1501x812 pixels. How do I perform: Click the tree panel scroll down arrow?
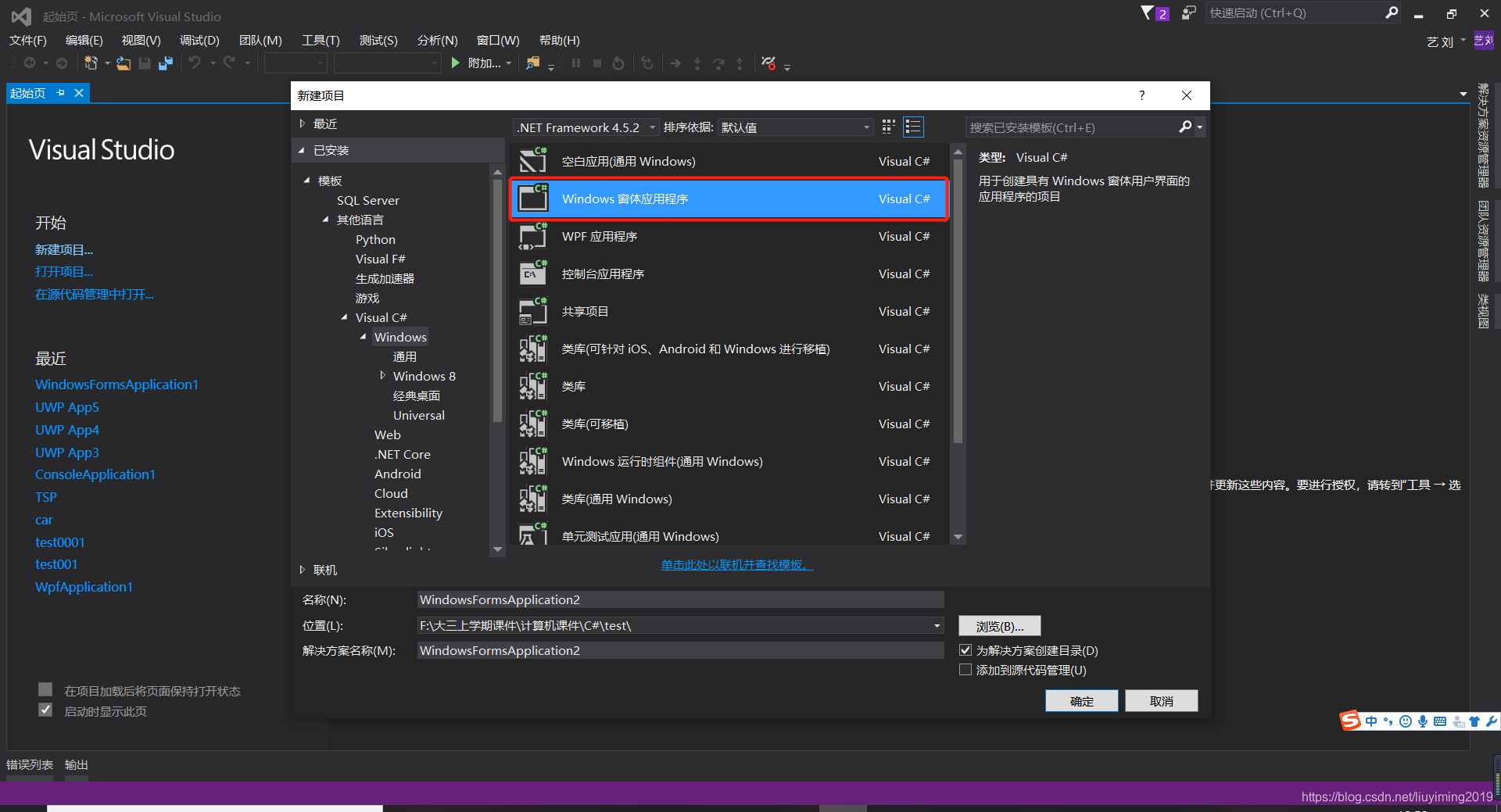click(x=497, y=550)
